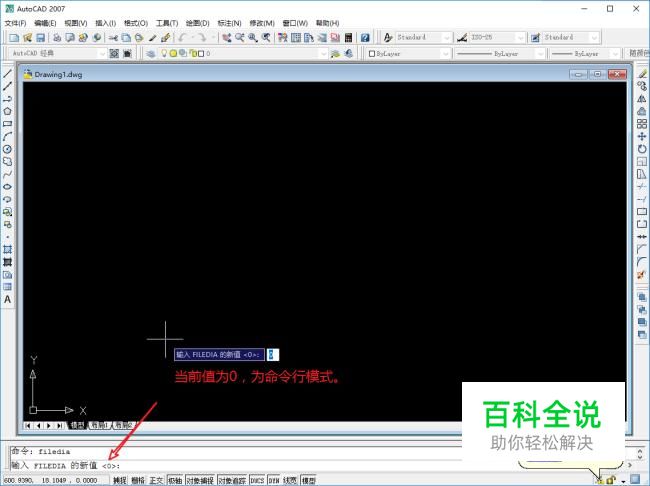Toggle 对象追踪 object tracking in the status bar
Image resolution: width=650 pixels, height=486 pixels.
pyautogui.click(x=232, y=480)
